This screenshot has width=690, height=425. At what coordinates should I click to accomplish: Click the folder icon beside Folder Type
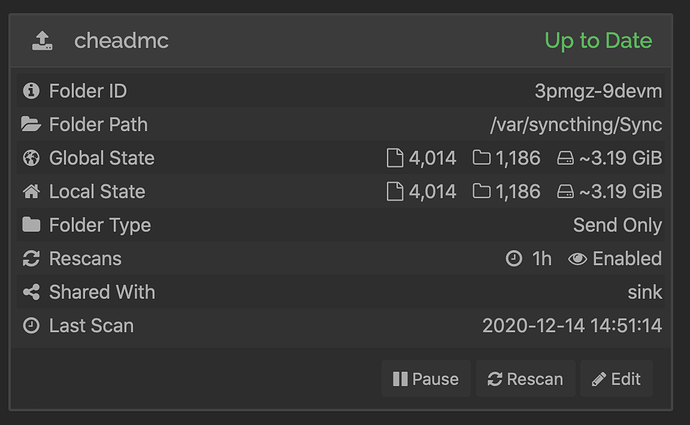31,224
